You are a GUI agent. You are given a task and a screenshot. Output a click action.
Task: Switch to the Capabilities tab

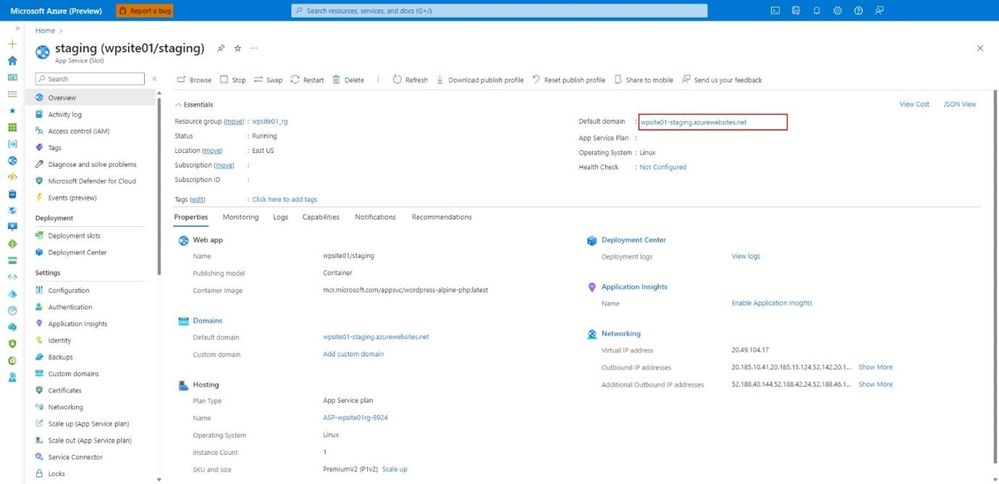coord(321,217)
